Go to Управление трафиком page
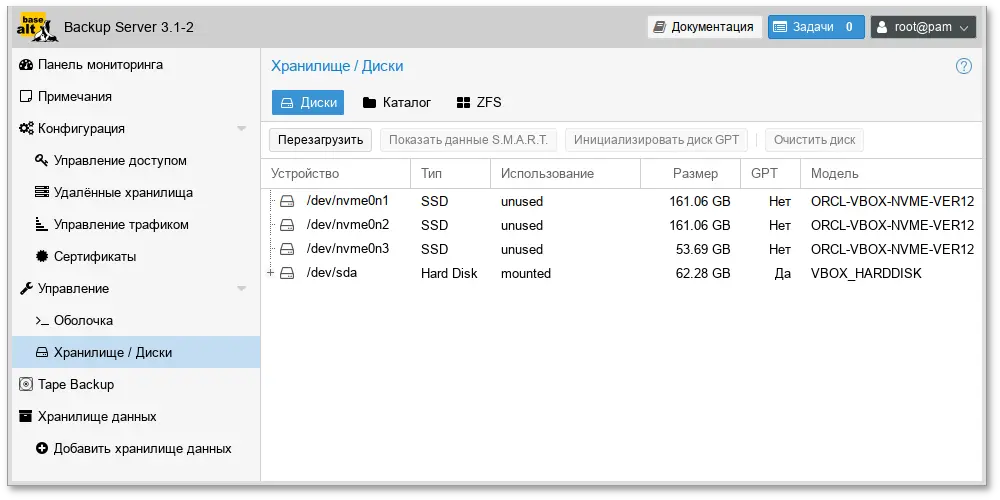This screenshot has width=1000, height=500. (x=136, y=224)
